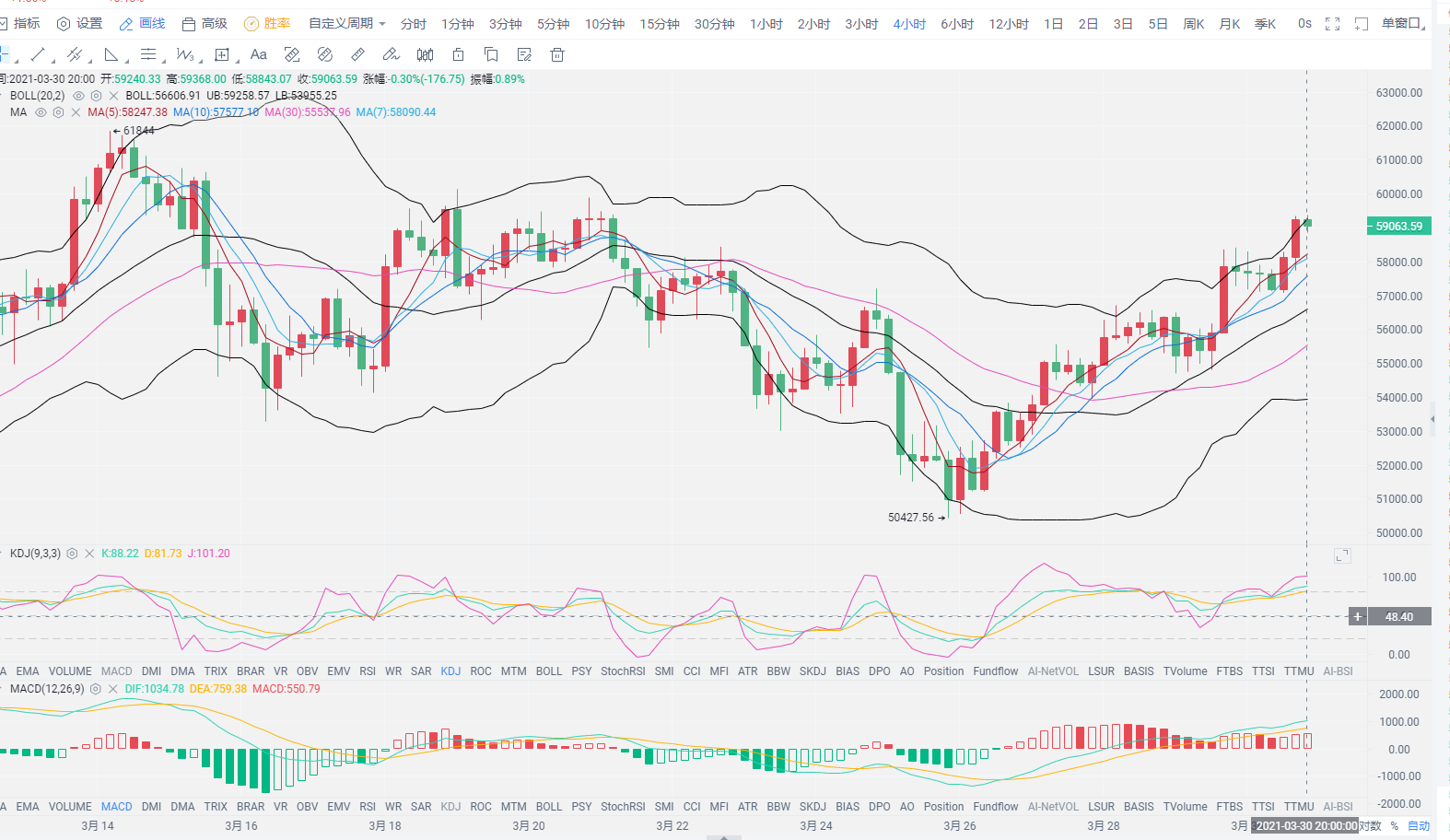
Task: Select Fundflow in the MACD panel indicator row
Action: pos(996,807)
